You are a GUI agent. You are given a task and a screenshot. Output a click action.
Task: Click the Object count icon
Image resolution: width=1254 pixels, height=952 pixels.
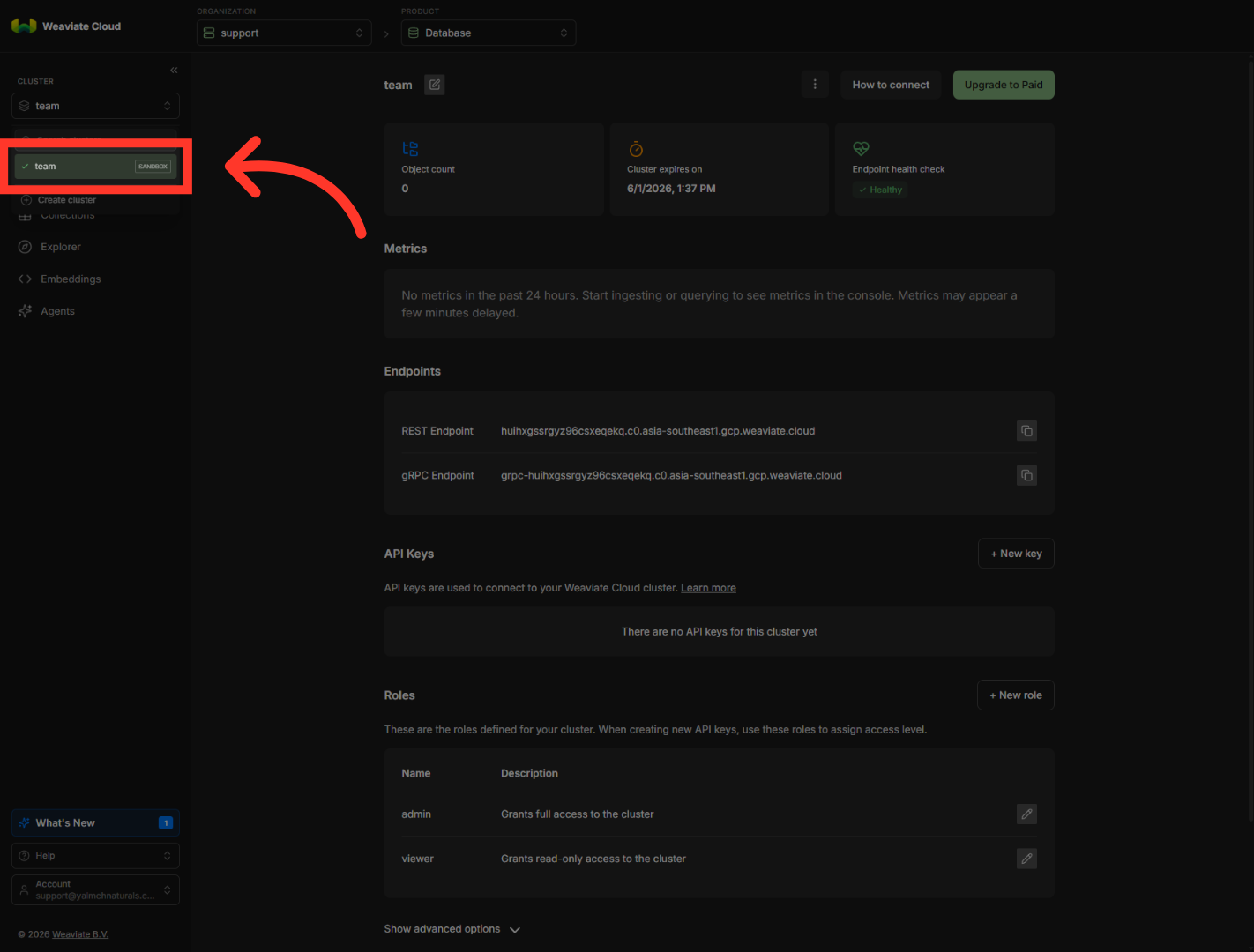410,149
